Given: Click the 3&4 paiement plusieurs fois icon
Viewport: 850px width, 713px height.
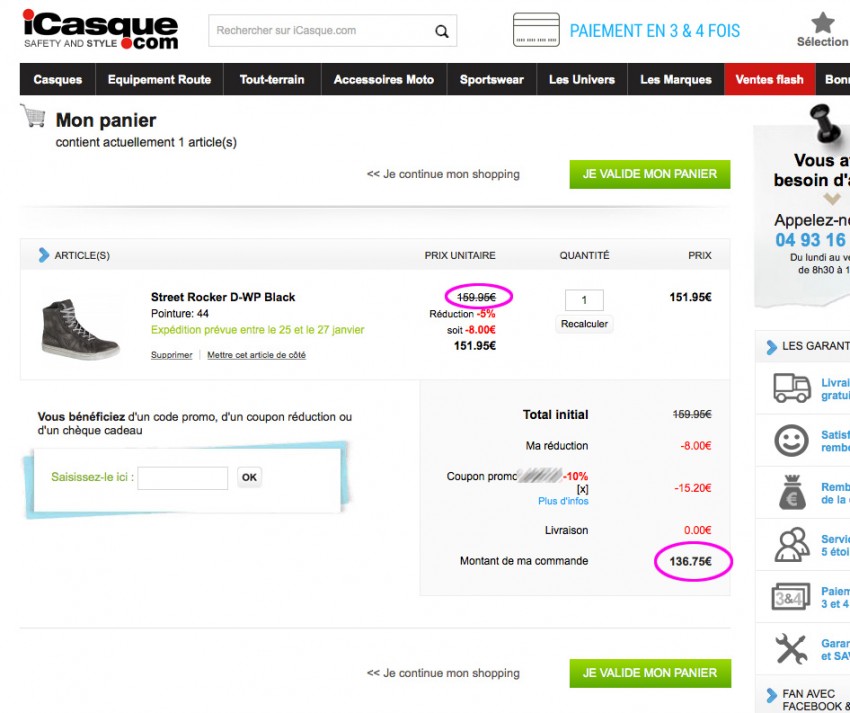Looking at the screenshot, I should 791,596.
